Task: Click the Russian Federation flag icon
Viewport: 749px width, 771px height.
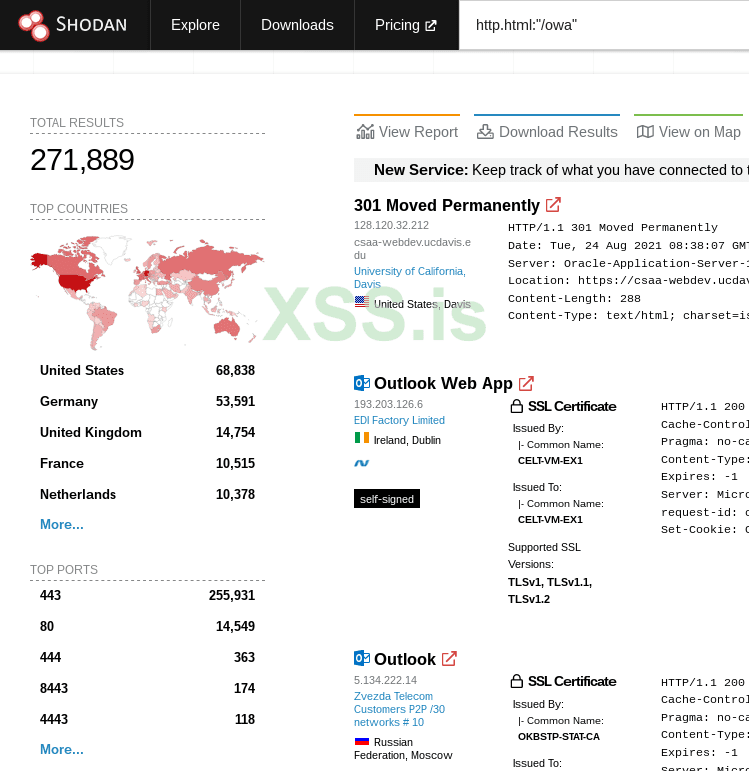Action: coord(361,741)
